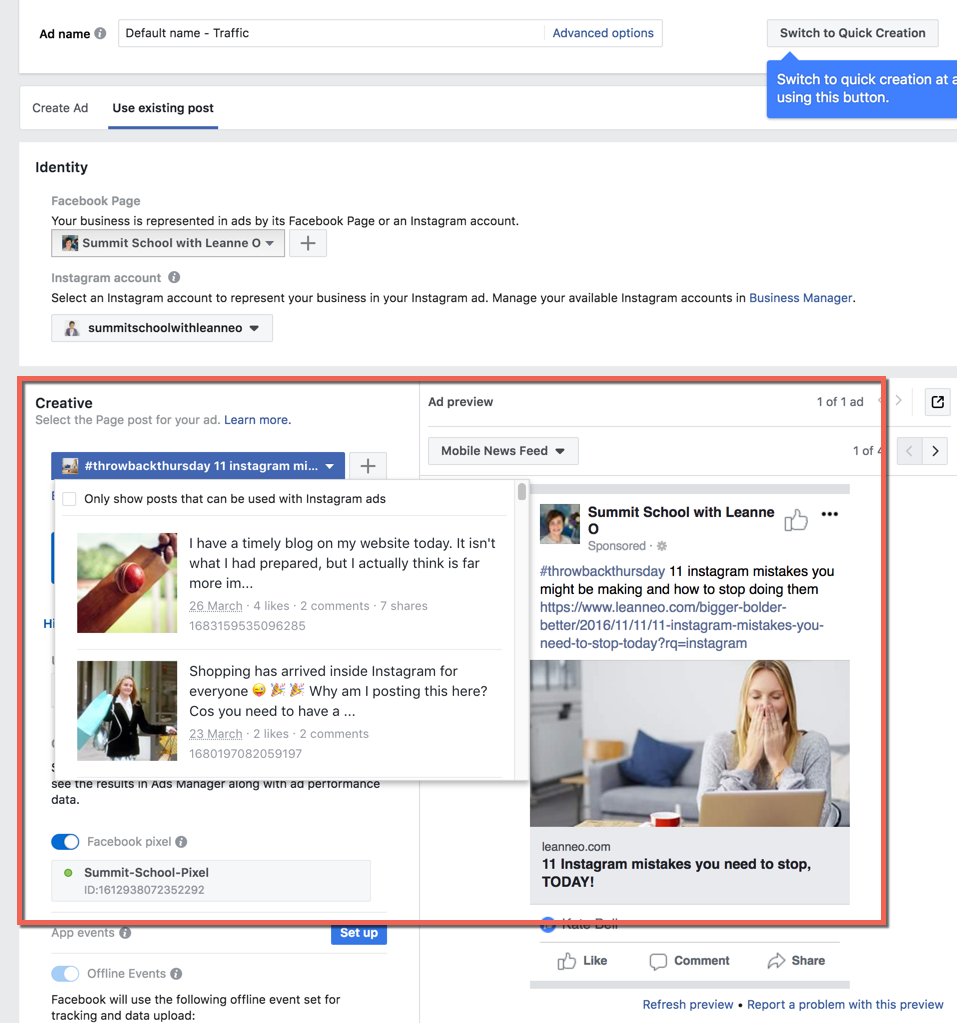Click the shopping woman post thumbnail
957x1023 pixels.
[127, 711]
